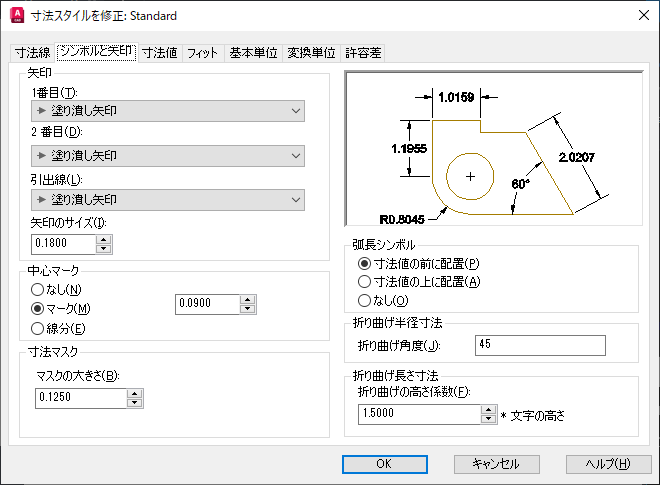Image resolution: width=660 pixels, height=485 pixels.
Task: Select 寸法値の上に配置(A) arc symbol option
Action: (419, 282)
